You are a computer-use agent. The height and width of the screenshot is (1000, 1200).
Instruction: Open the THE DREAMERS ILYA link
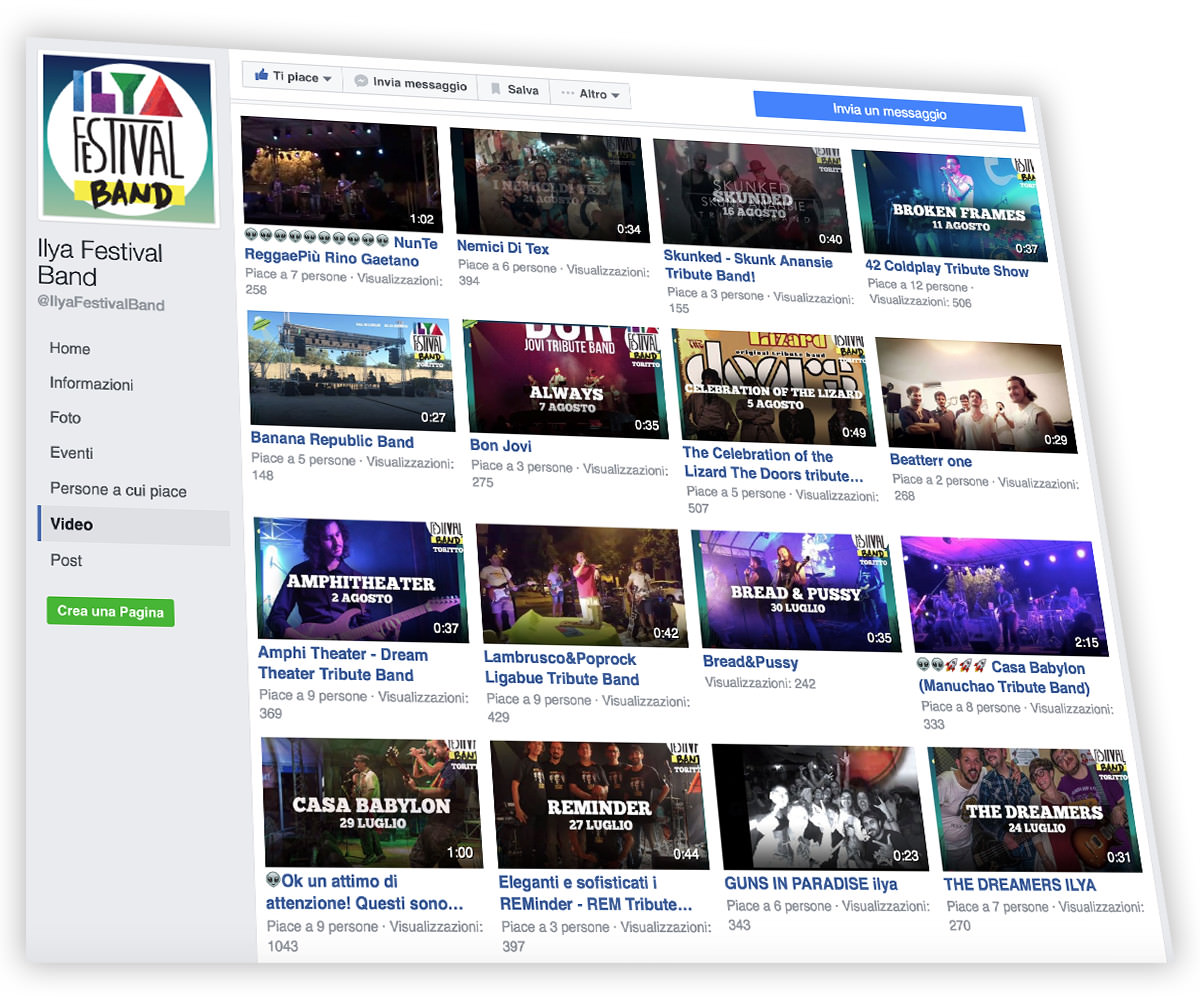(x=1021, y=884)
